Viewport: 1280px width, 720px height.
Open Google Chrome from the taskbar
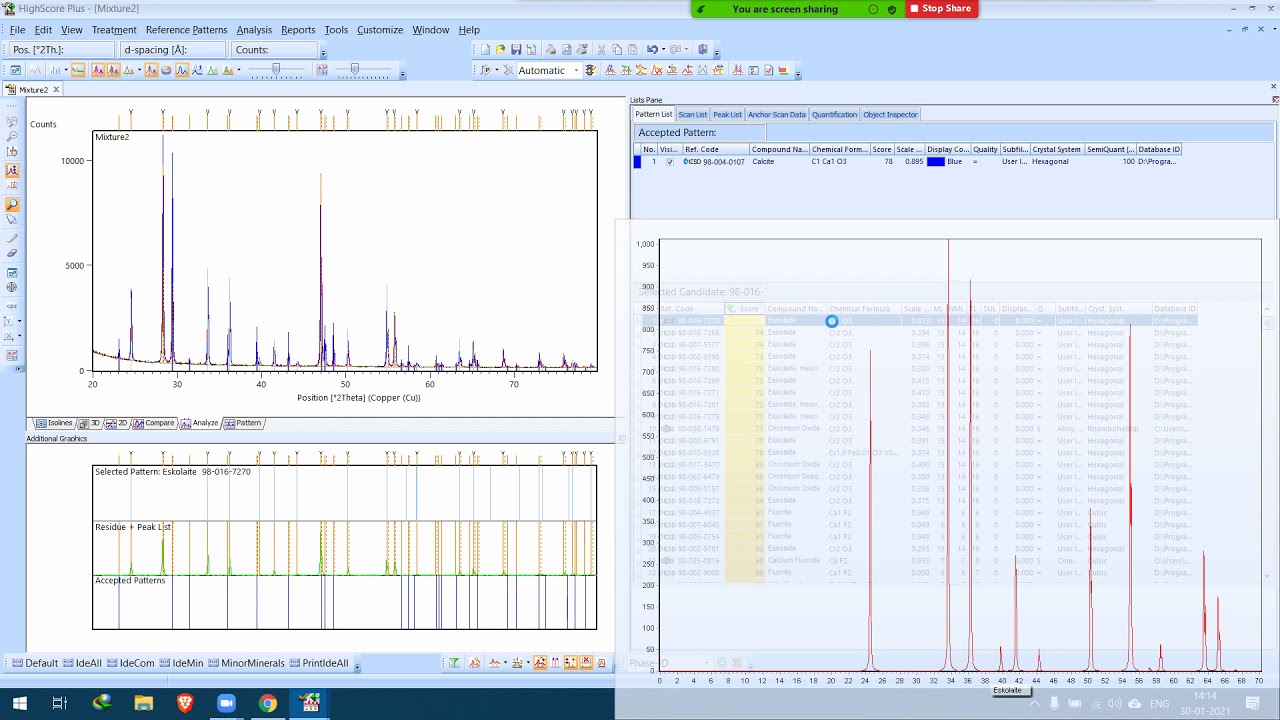267,703
